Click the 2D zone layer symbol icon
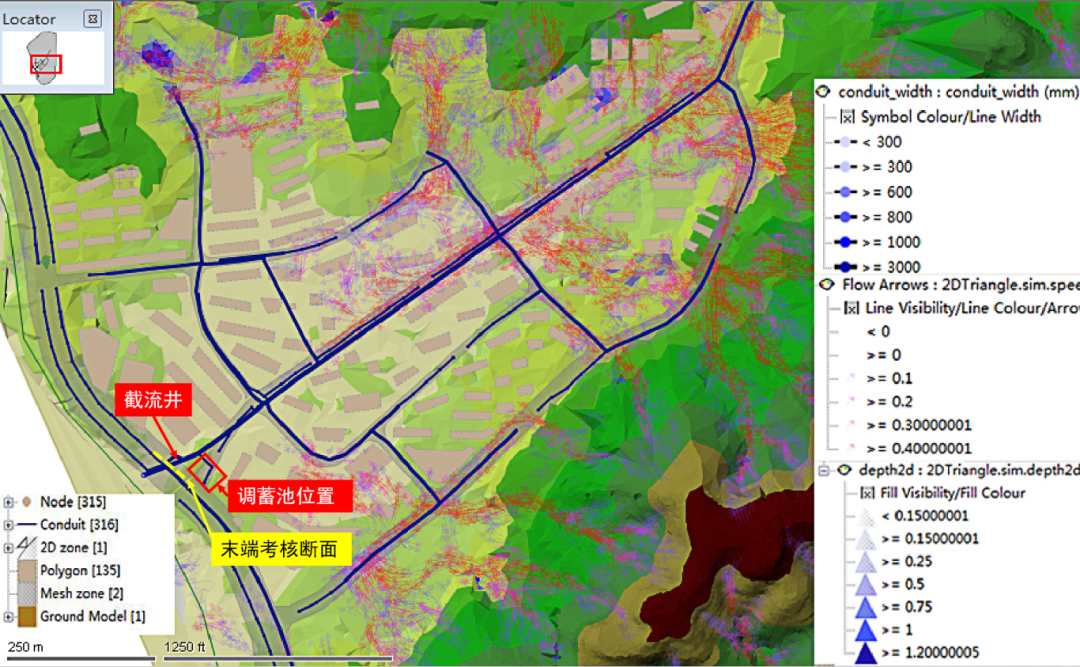The width and height of the screenshot is (1080, 667). (27, 548)
